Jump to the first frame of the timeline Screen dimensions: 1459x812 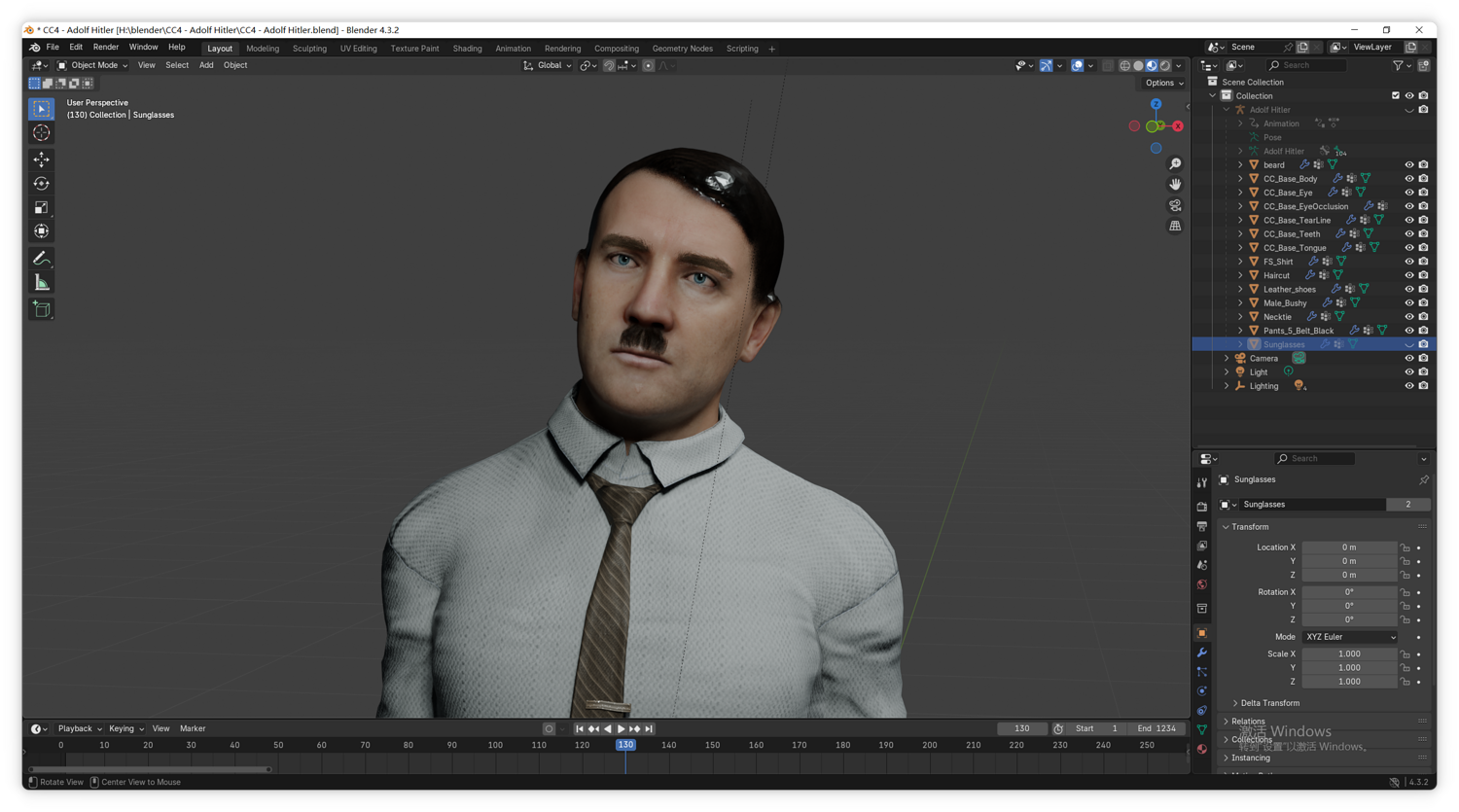(580, 729)
